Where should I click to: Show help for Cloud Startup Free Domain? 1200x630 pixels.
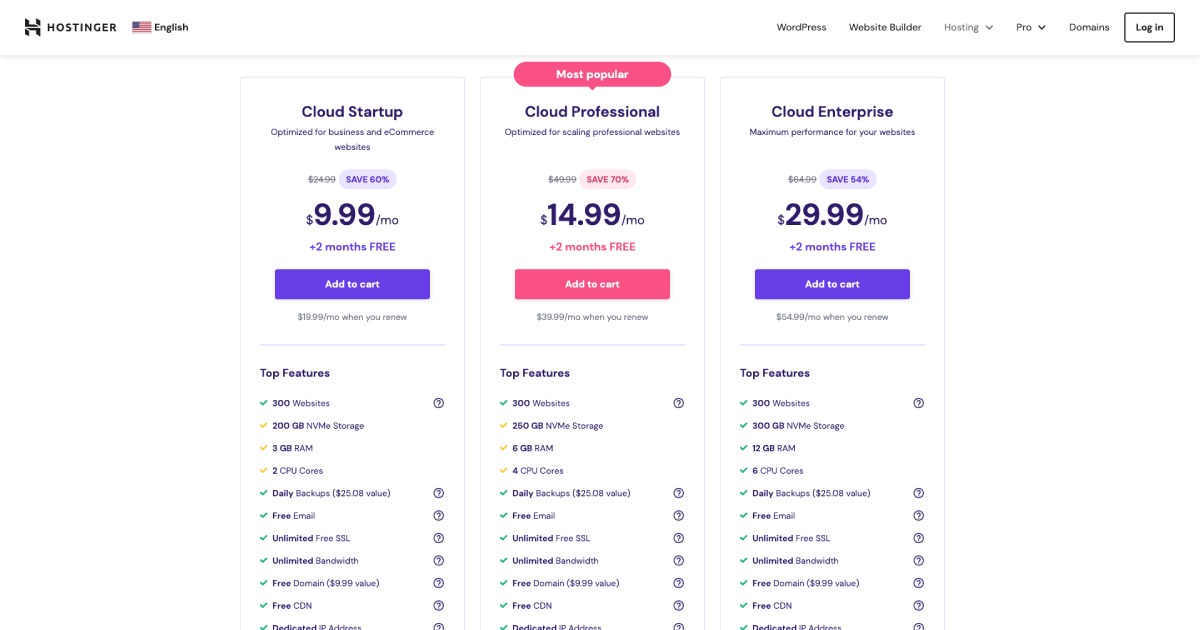tap(438, 583)
